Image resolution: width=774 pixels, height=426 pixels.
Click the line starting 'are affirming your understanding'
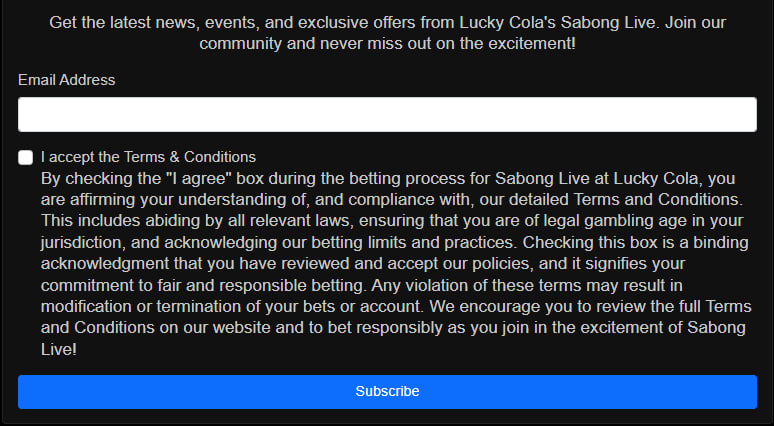(392, 199)
